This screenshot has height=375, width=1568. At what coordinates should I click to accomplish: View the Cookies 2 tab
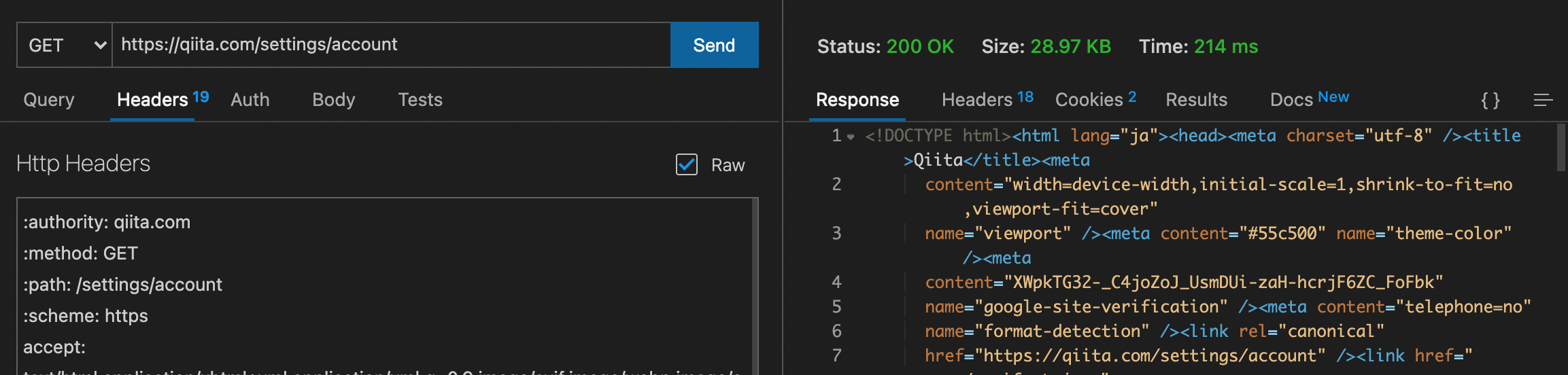[1095, 100]
